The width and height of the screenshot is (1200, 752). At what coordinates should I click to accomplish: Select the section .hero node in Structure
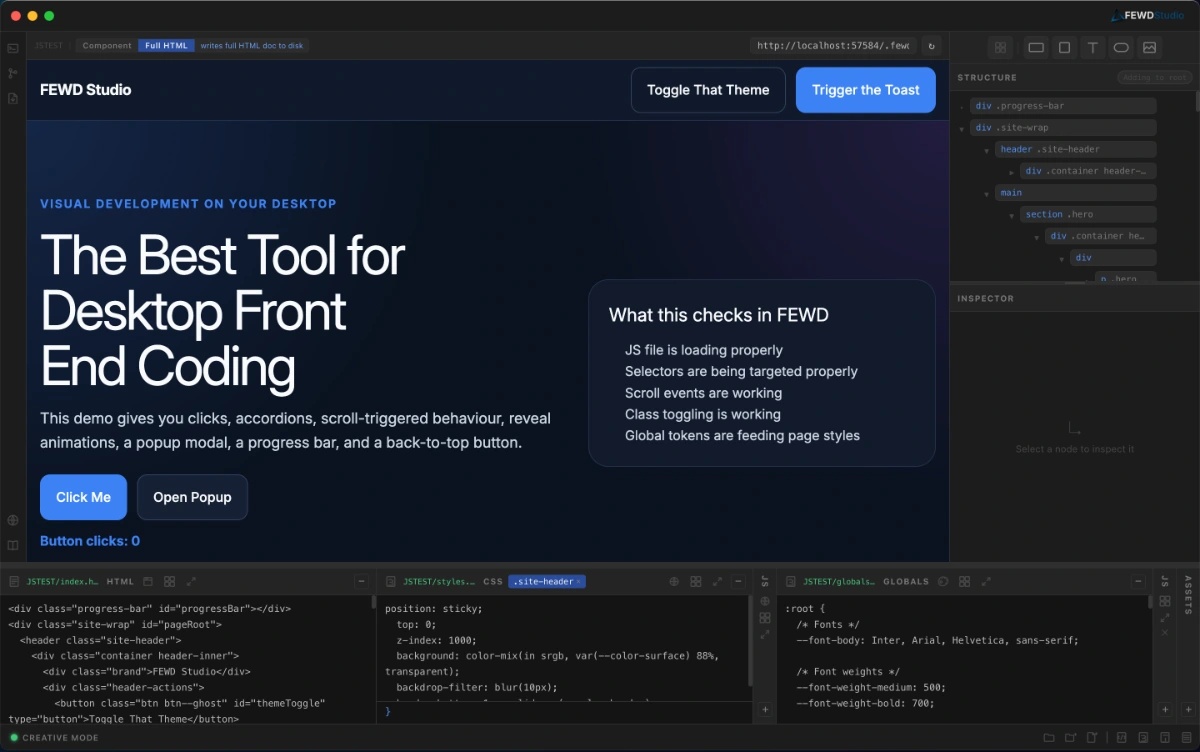tap(1088, 214)
